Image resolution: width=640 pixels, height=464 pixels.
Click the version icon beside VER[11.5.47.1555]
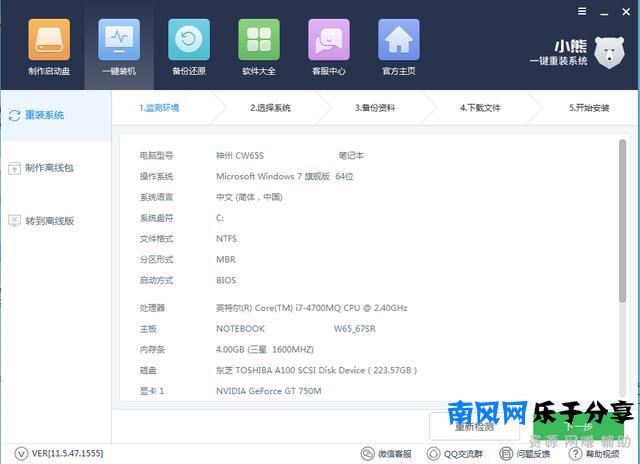tap(21, 453)
